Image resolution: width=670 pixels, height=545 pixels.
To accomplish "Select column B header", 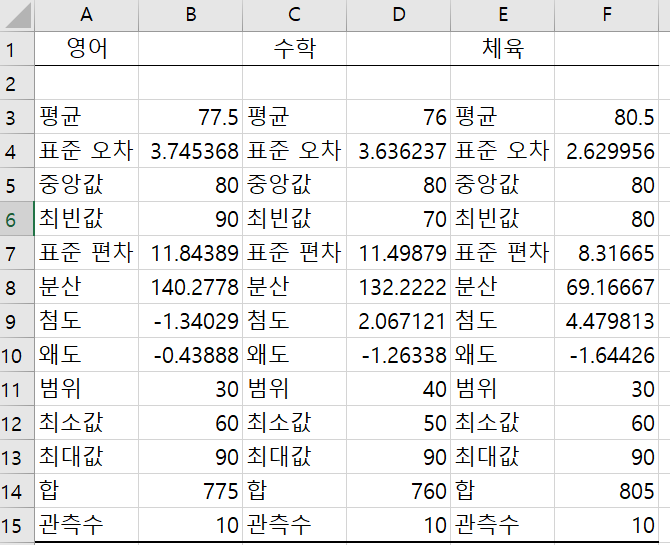I will [x=191, y=15].
